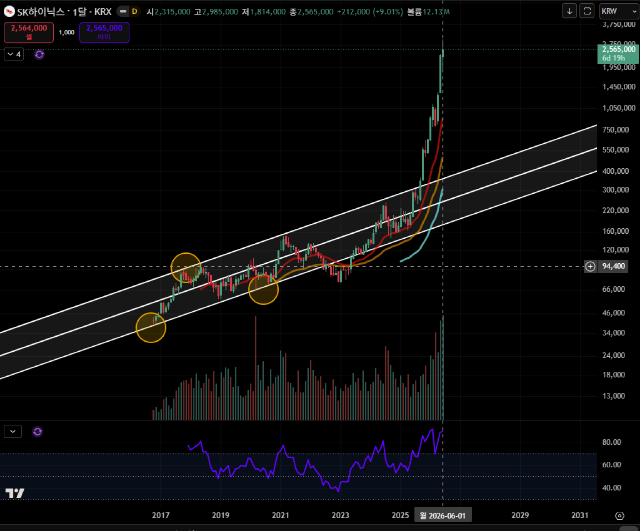
Task: Click the 550,000 price scale label
Action: pos(616,150)
